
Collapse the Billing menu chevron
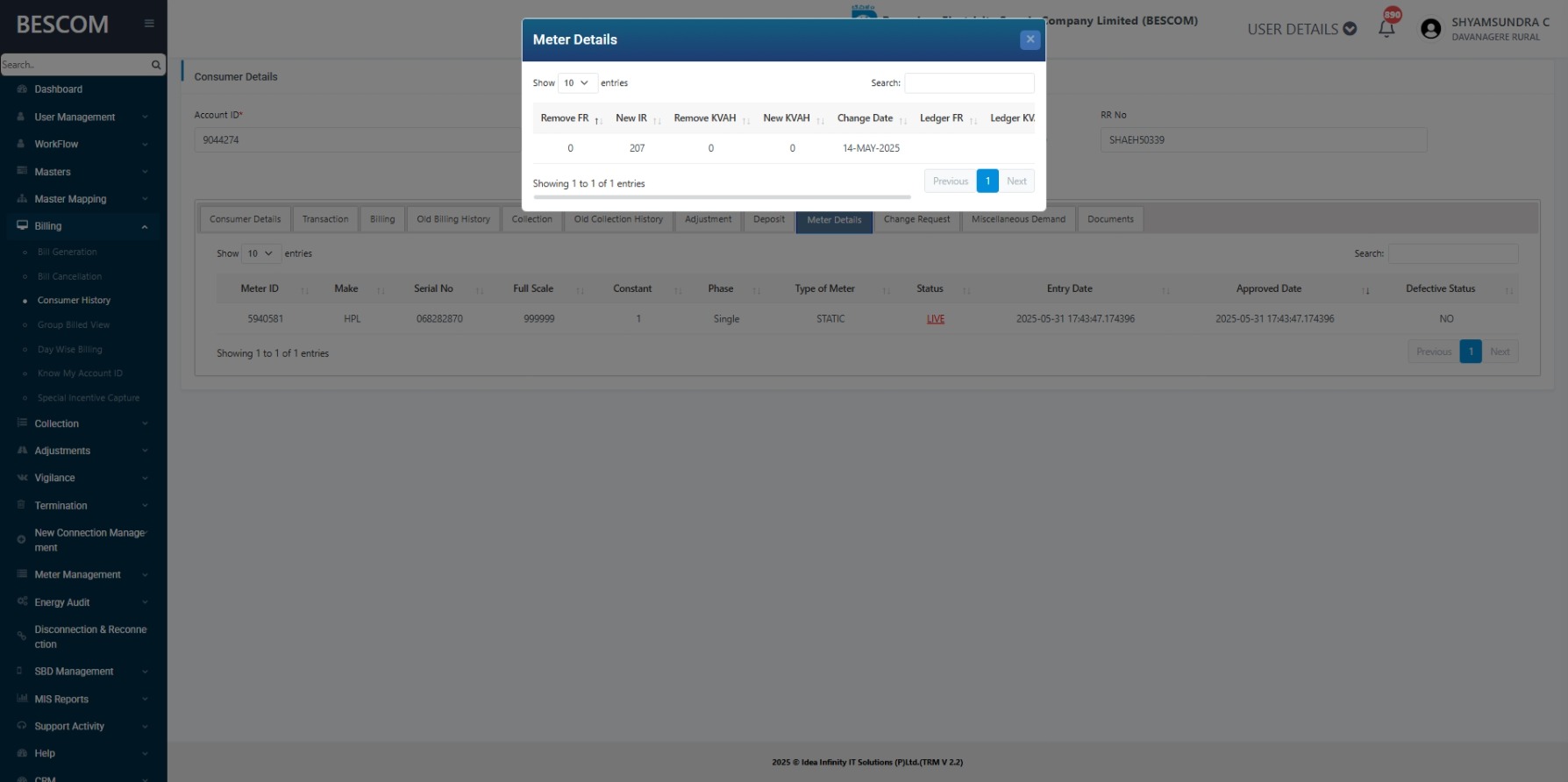tap(145, 227)
